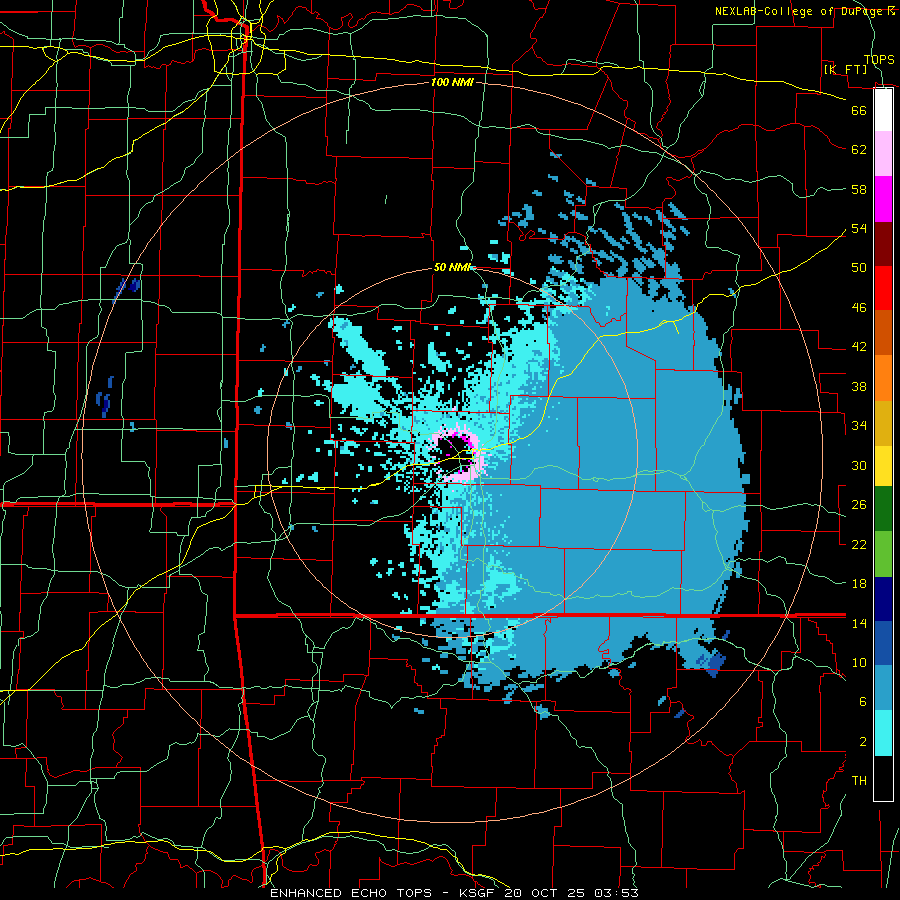
Task: Click the 10 legend scale value
Action: pos(859,663)
